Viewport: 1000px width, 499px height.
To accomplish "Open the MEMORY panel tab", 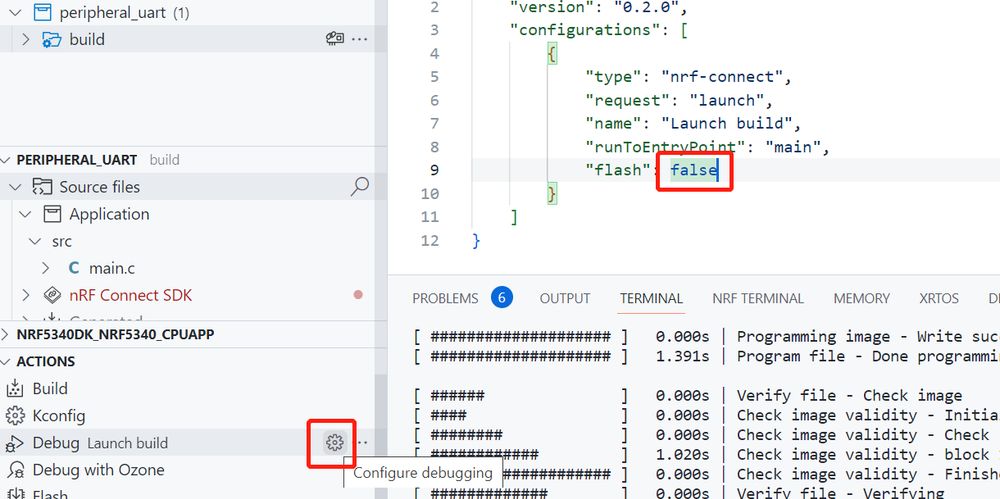I will pos(861,298).
